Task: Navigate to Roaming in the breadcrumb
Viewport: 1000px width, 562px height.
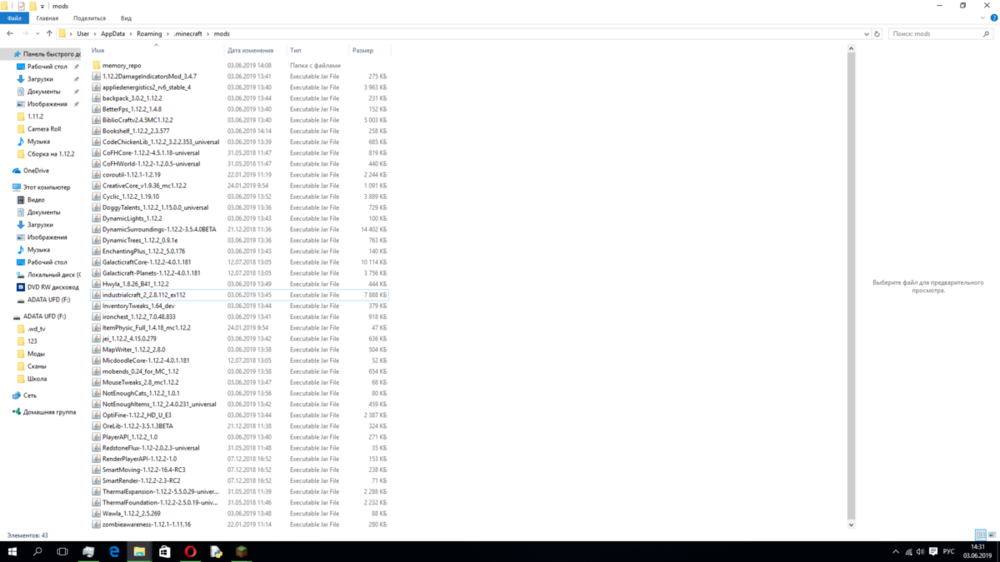Action: click(149, 34)
